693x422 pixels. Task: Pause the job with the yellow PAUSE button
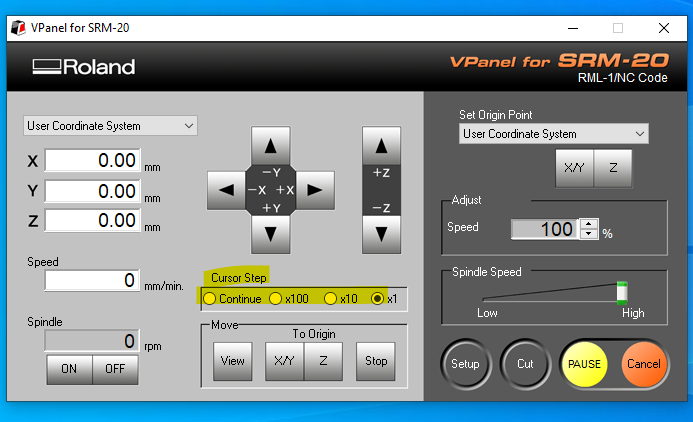[584, 364]
